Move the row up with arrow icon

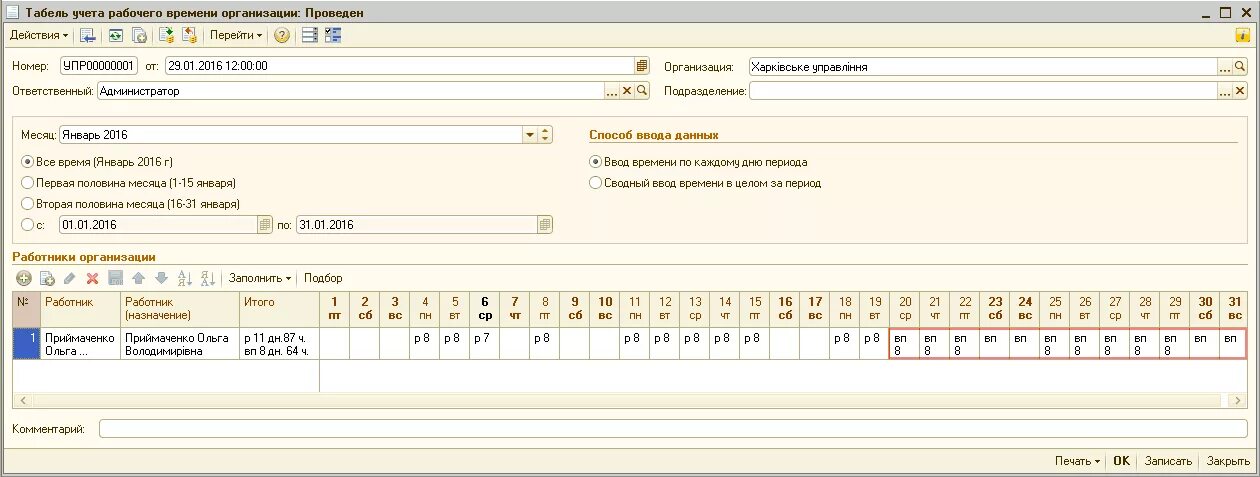pos(139,278)
